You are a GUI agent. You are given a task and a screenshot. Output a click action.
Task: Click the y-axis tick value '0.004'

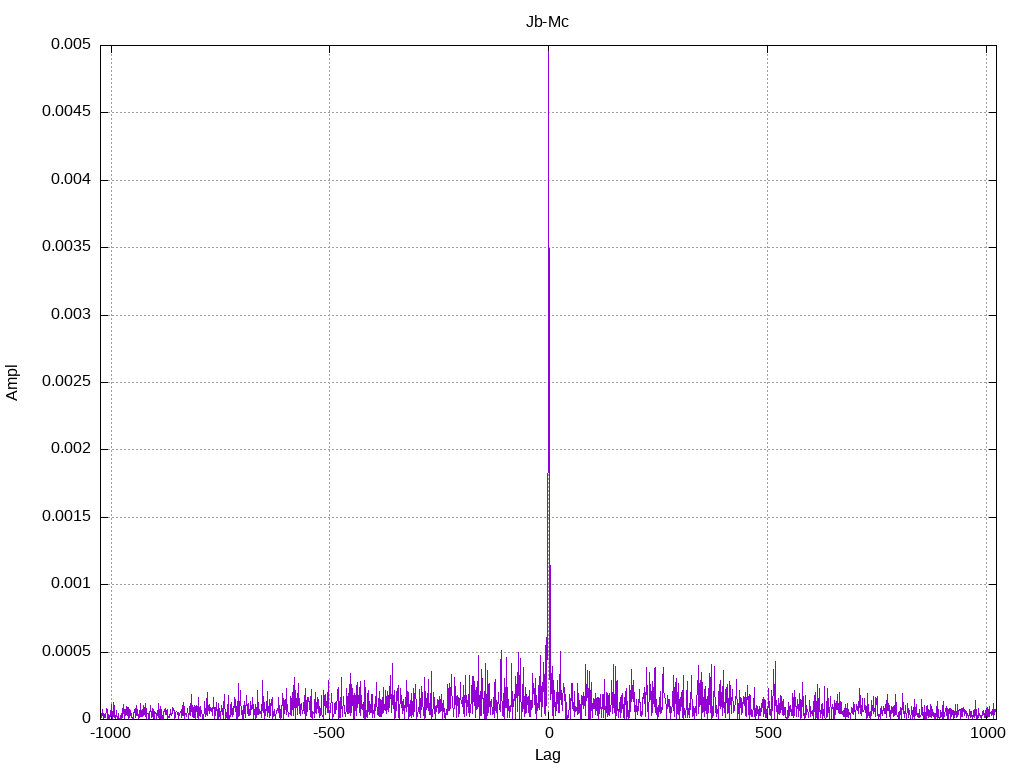click(x=71, y=180)
